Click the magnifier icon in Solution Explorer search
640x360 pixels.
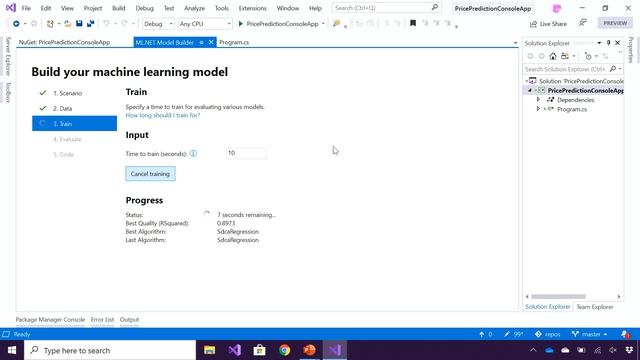pyautogui.click(x=613, y=69)
